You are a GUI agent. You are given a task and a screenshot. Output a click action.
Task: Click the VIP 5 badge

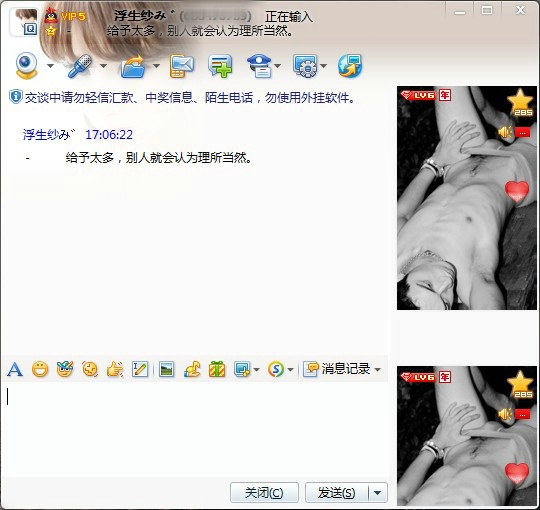[73, 16]
